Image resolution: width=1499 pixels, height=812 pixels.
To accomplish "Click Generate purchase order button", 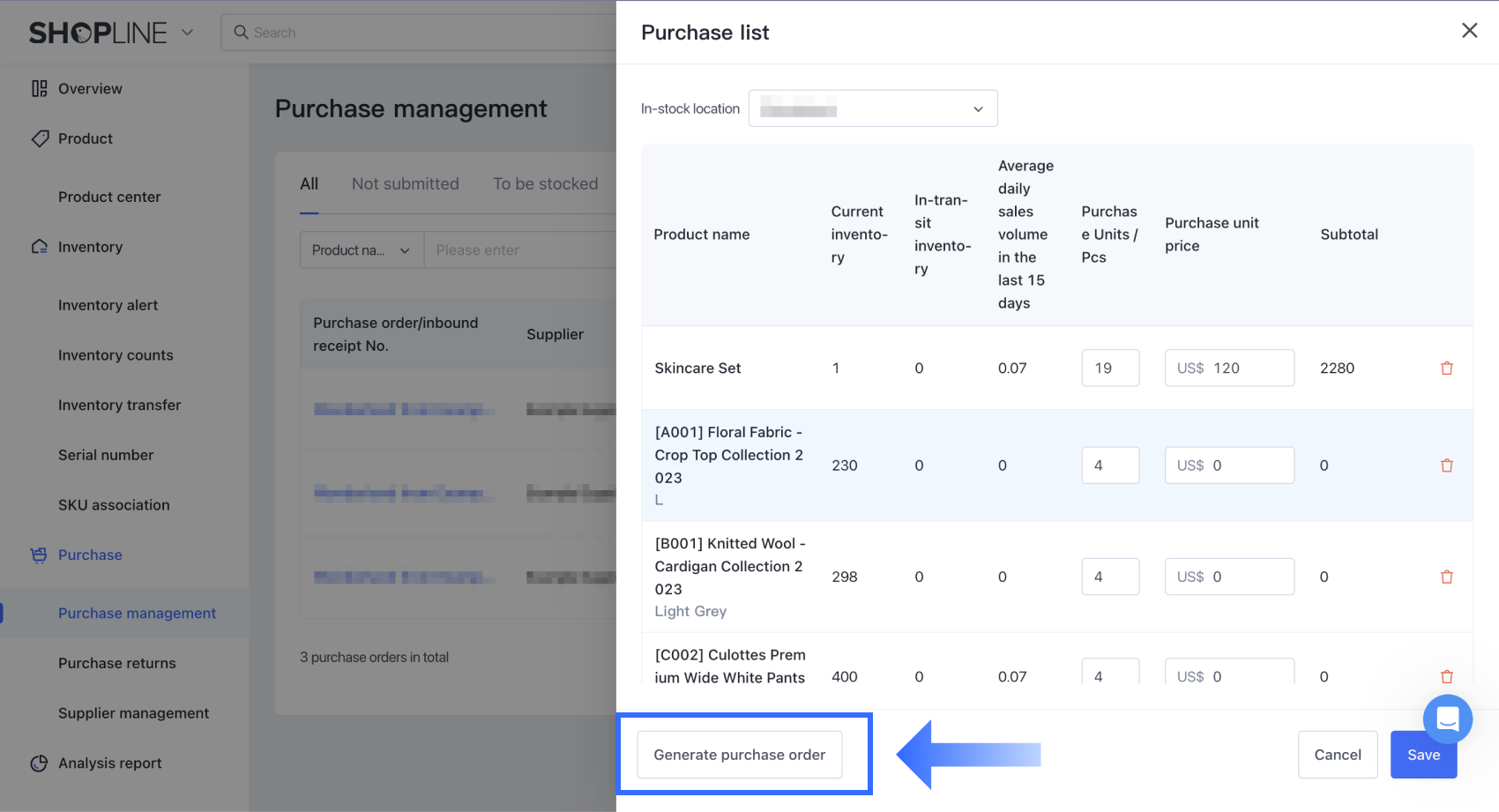I will tap(739, 755).
